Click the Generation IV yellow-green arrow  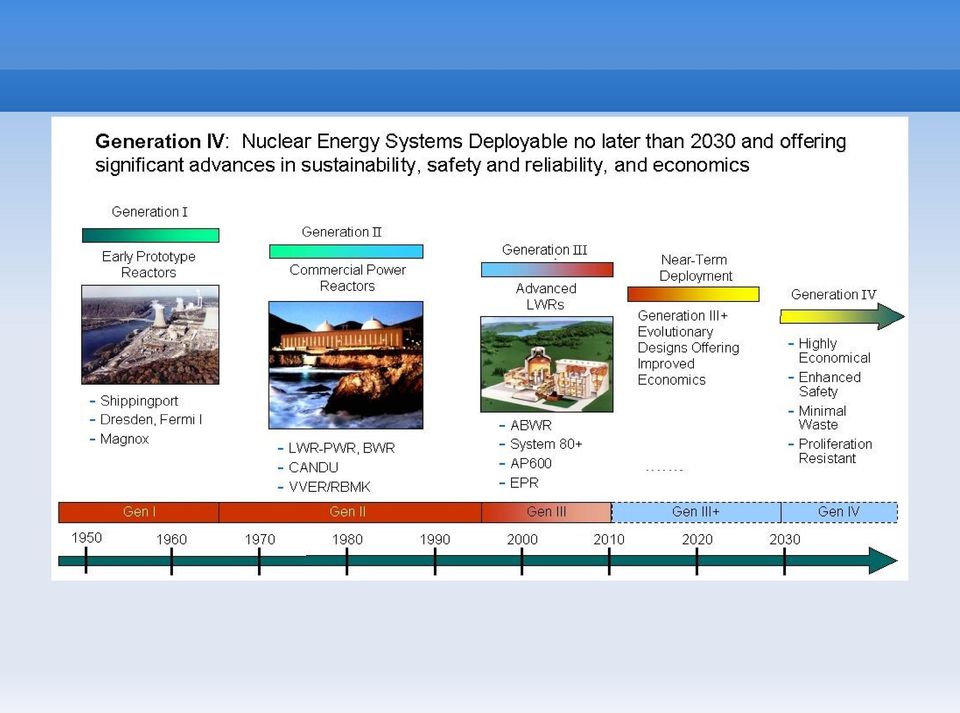(842, 316)
